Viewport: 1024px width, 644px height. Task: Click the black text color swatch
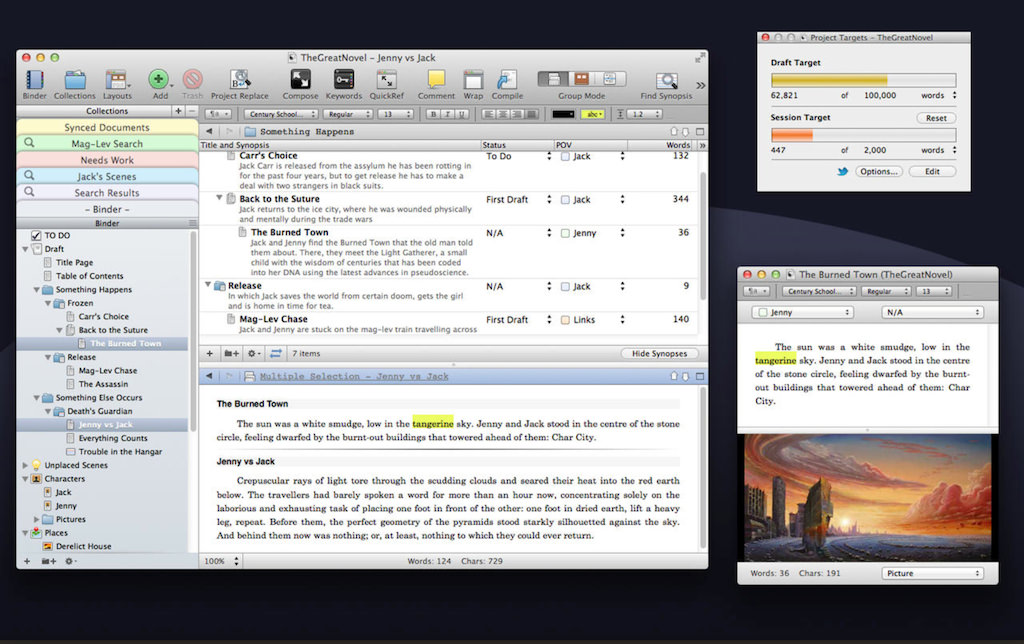[563, 114]
